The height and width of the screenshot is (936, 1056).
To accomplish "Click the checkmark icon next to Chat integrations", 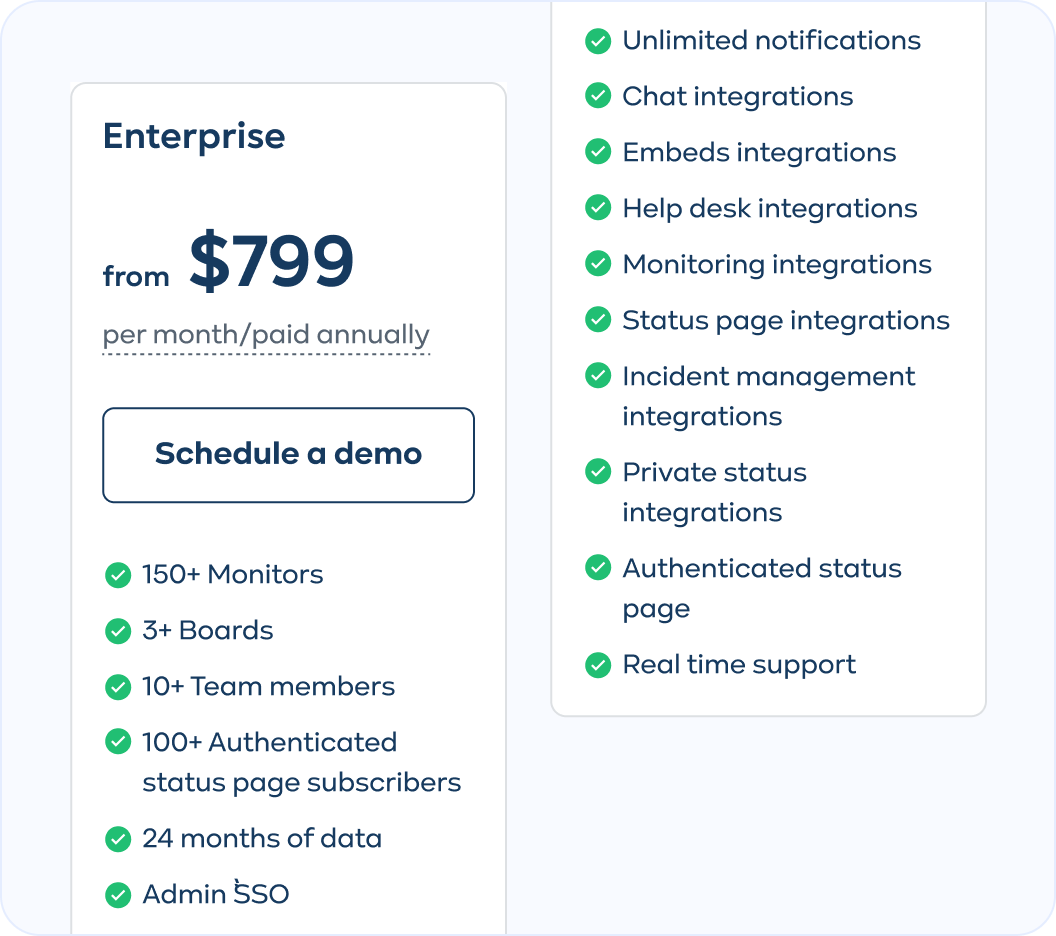I will click(598, 96).
